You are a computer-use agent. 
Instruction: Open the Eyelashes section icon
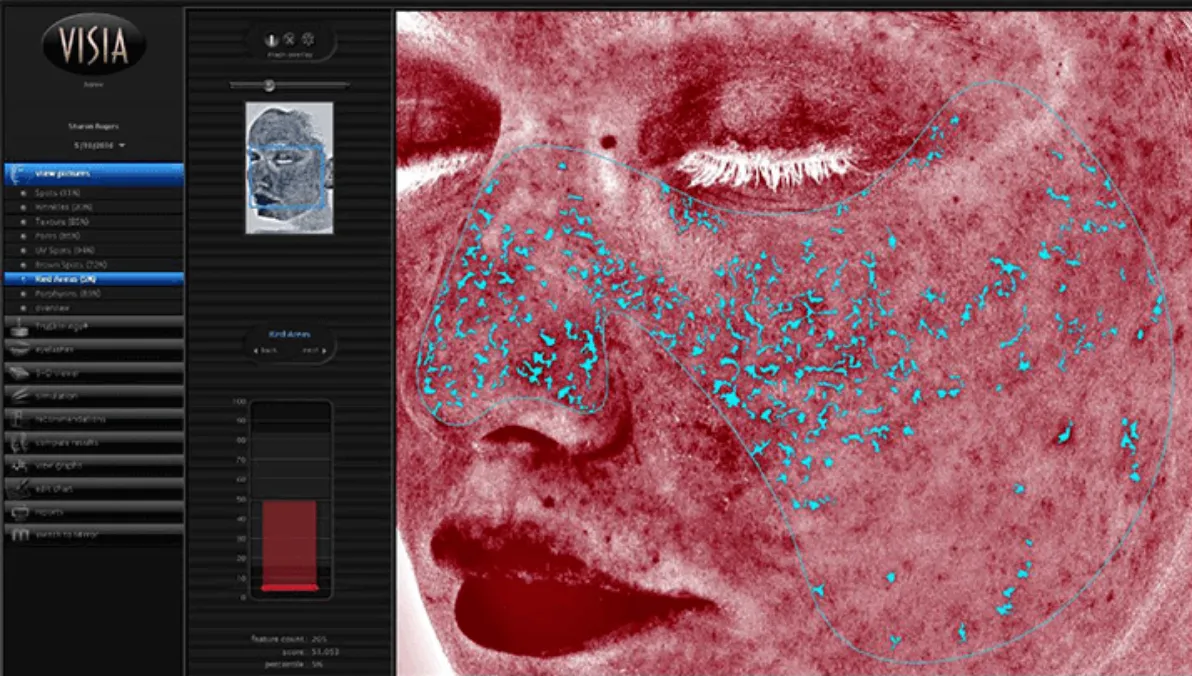[x=20, y=349]
